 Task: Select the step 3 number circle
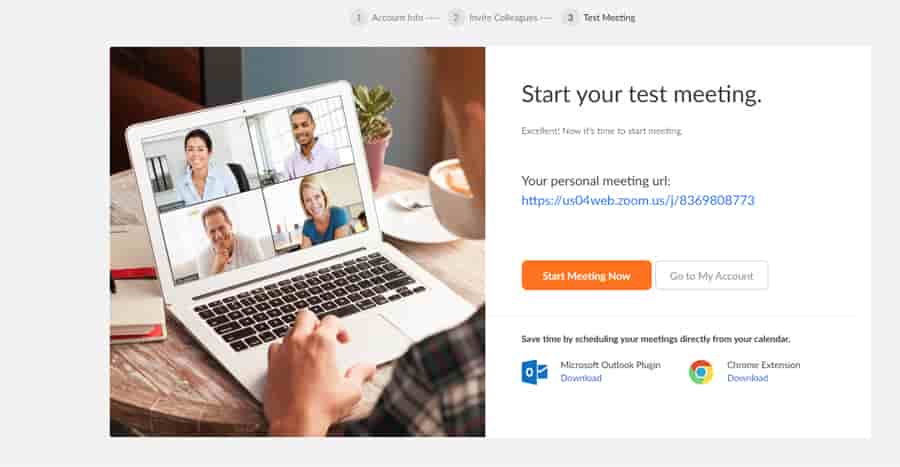(570, 18)
